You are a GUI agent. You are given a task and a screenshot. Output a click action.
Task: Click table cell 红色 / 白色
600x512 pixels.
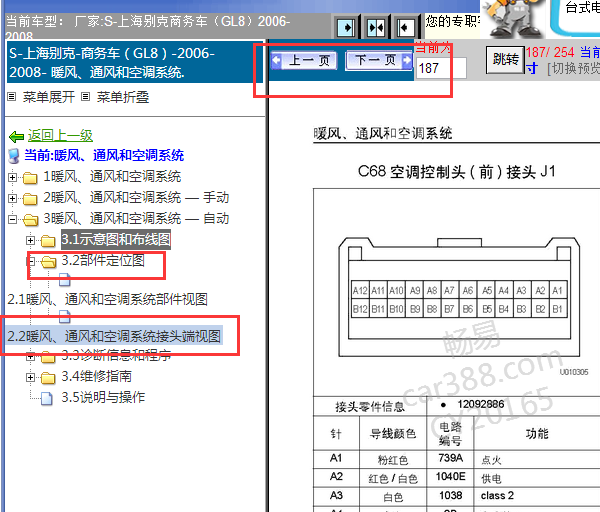pyautogui.click(x=393, y=478)
